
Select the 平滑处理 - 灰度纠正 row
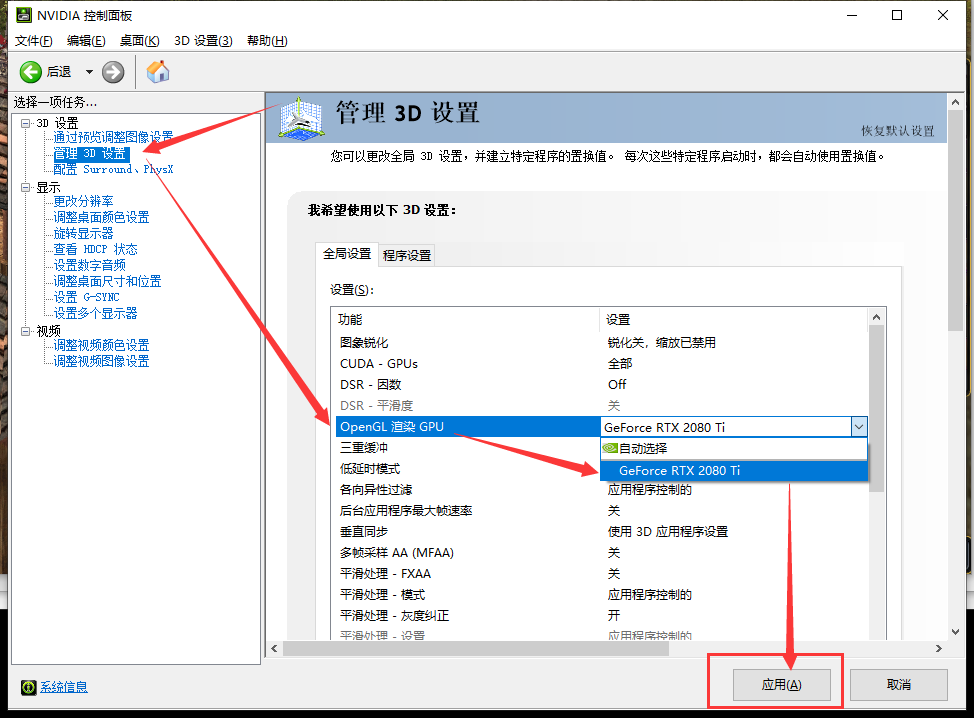pyautogui.click(x=601, y=616)
